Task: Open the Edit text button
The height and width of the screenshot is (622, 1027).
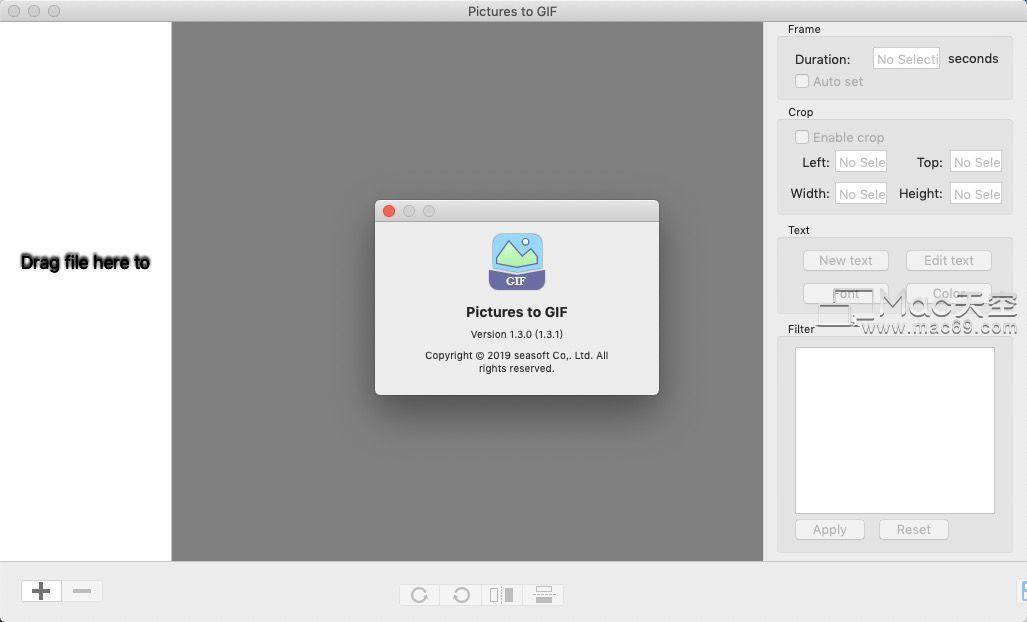Action: click(948, 261)
